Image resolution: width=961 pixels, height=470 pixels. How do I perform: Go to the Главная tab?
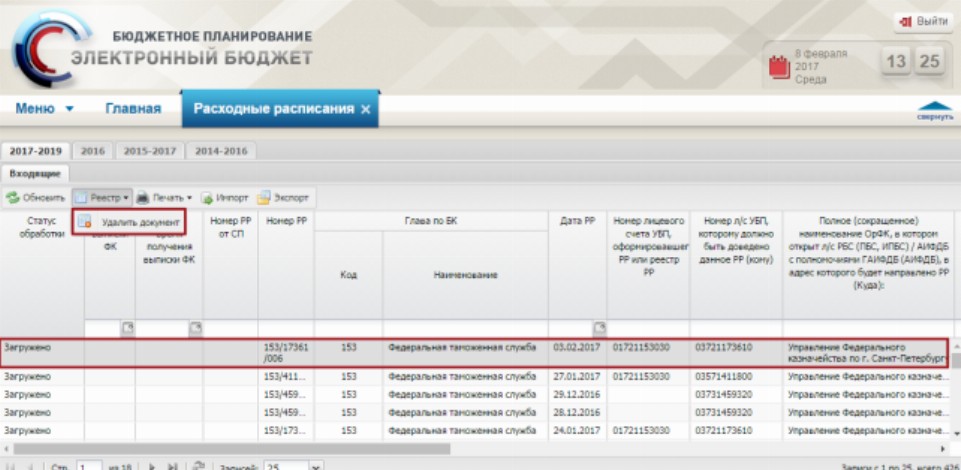tap(133, 109)
